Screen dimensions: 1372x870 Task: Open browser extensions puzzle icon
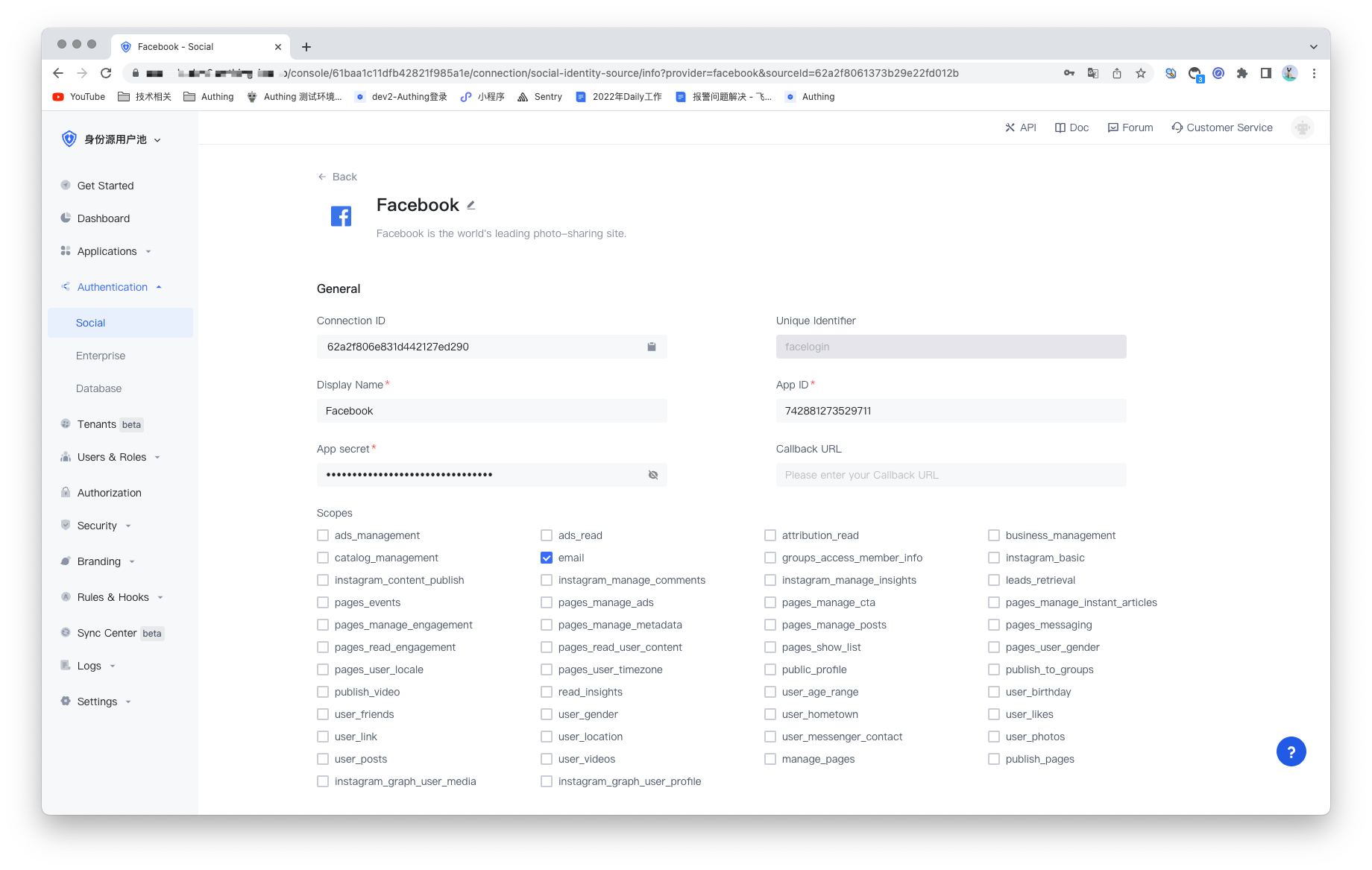(1242, 73)
